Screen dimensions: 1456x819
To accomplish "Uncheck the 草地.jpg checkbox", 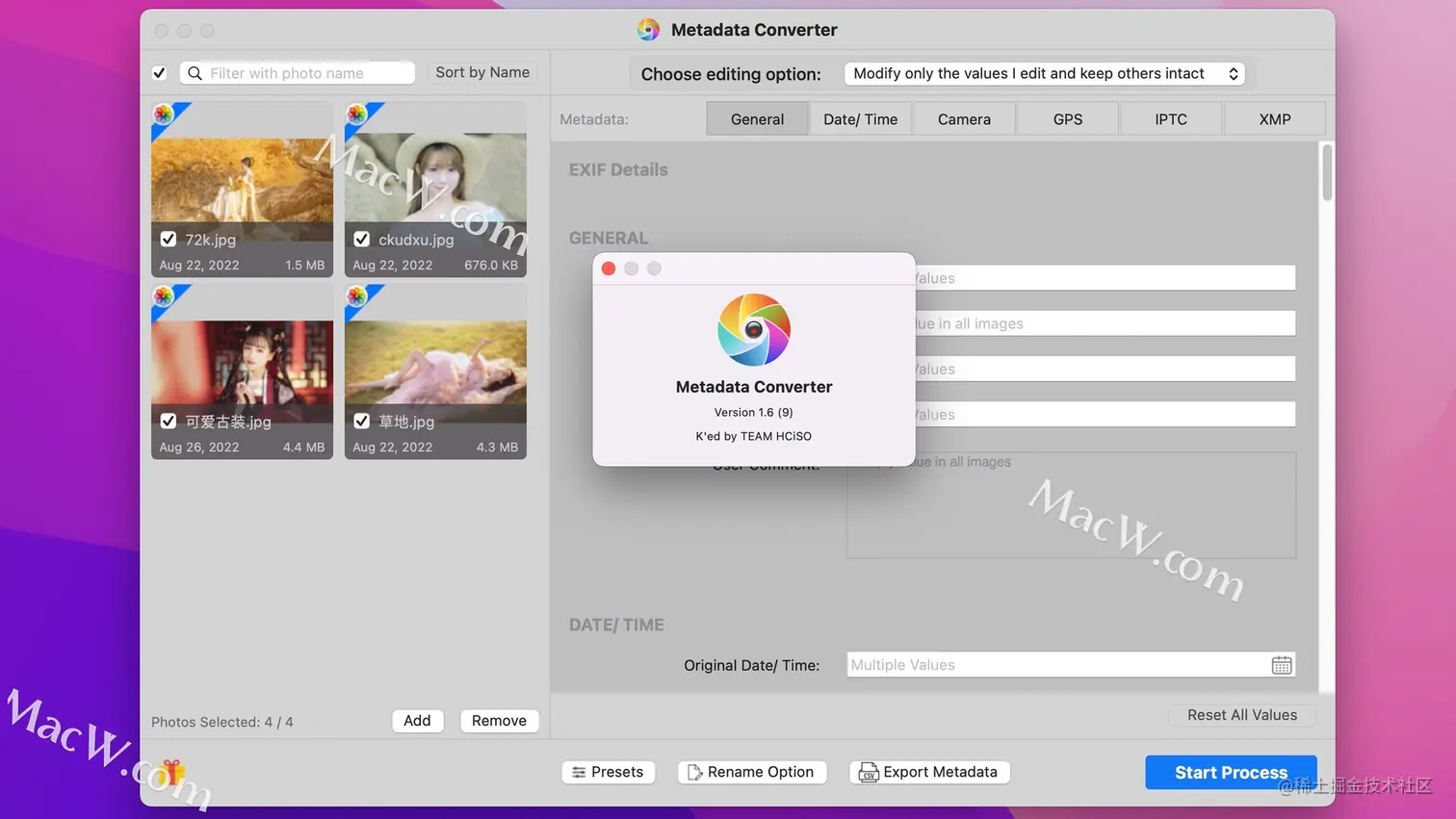I will (362, 421).
